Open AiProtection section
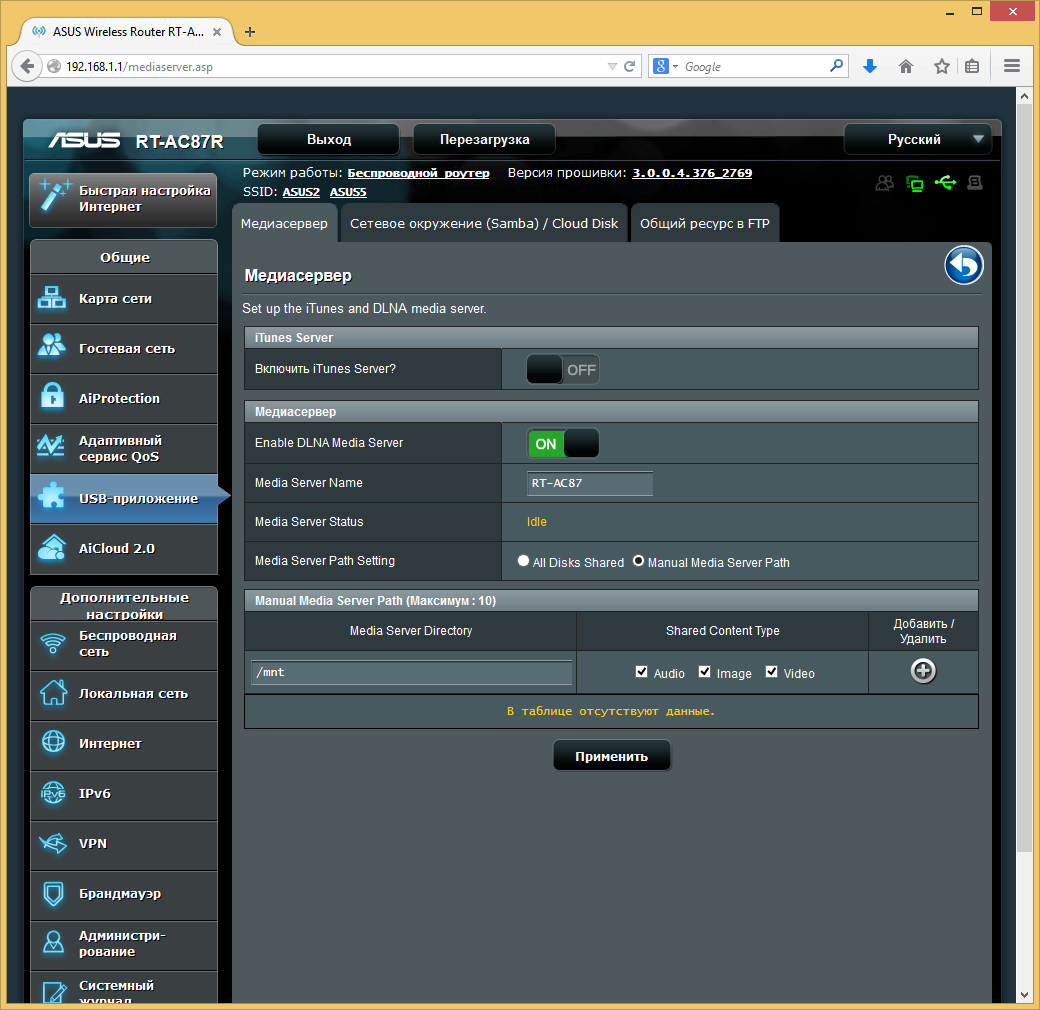This screenshot has height=1010, width=1040. pyautogui.click(x=124, y=399)
